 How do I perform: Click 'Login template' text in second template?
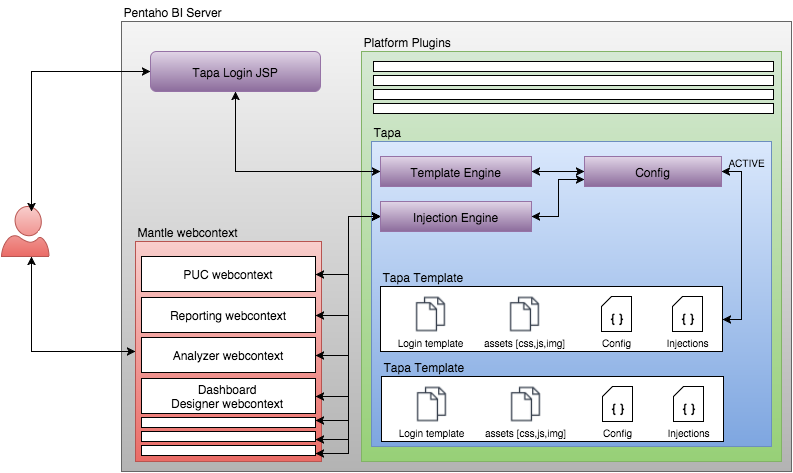(431, 434)
